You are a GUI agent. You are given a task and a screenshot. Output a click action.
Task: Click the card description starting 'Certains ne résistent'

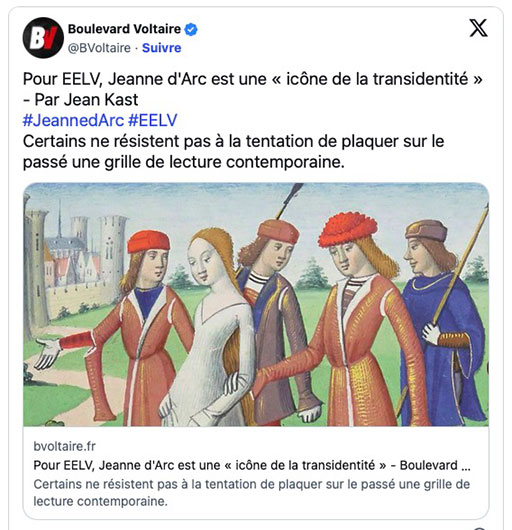click(x=252, y=492)
